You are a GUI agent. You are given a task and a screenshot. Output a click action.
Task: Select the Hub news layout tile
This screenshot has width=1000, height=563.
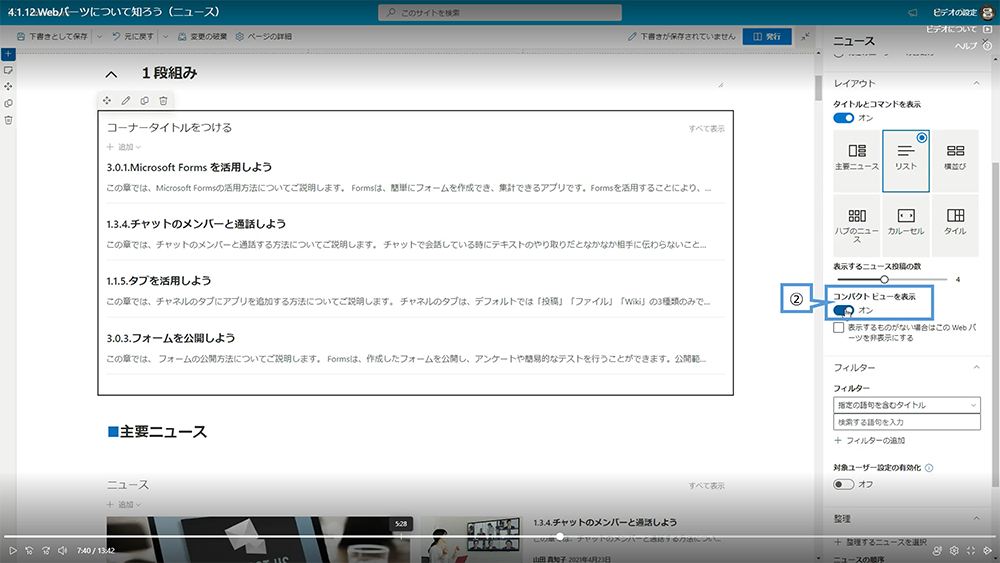pyautogui.click(x=857, y=226)
